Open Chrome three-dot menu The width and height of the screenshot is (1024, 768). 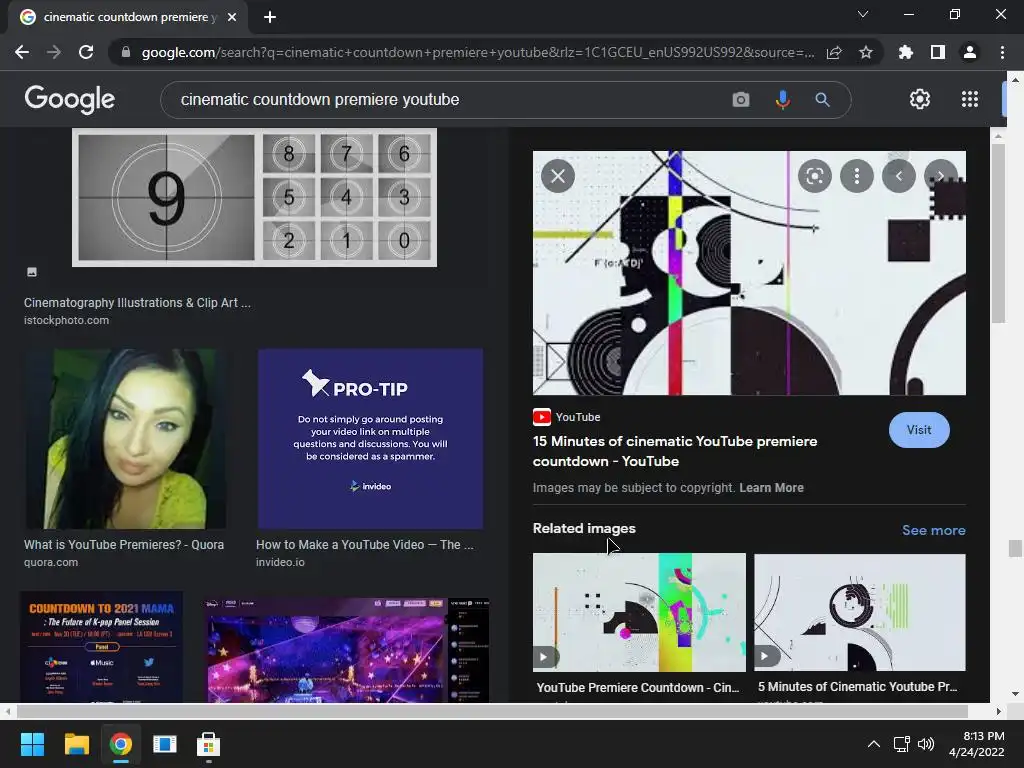[1002, 52]
